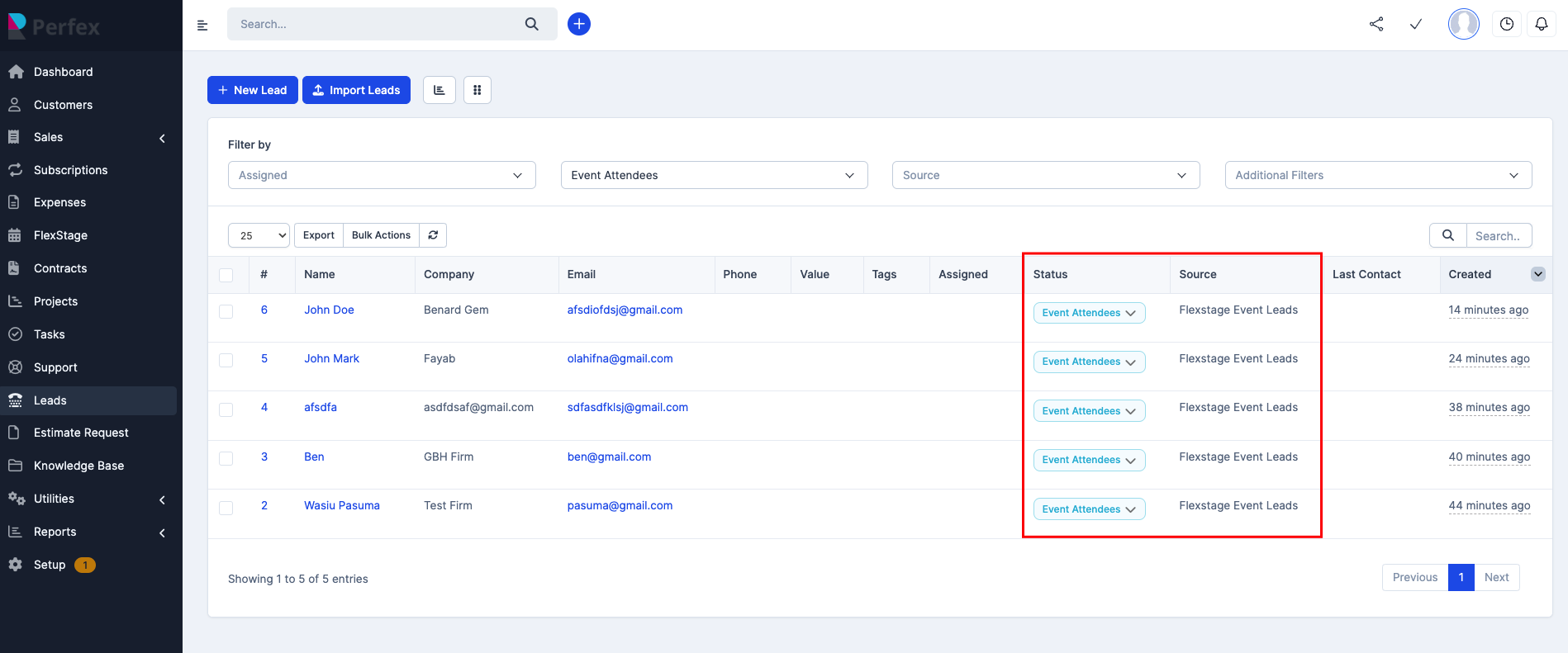Open the John Doe lead link
This screenshot has height=653, width=1568.
pos(329,310)
